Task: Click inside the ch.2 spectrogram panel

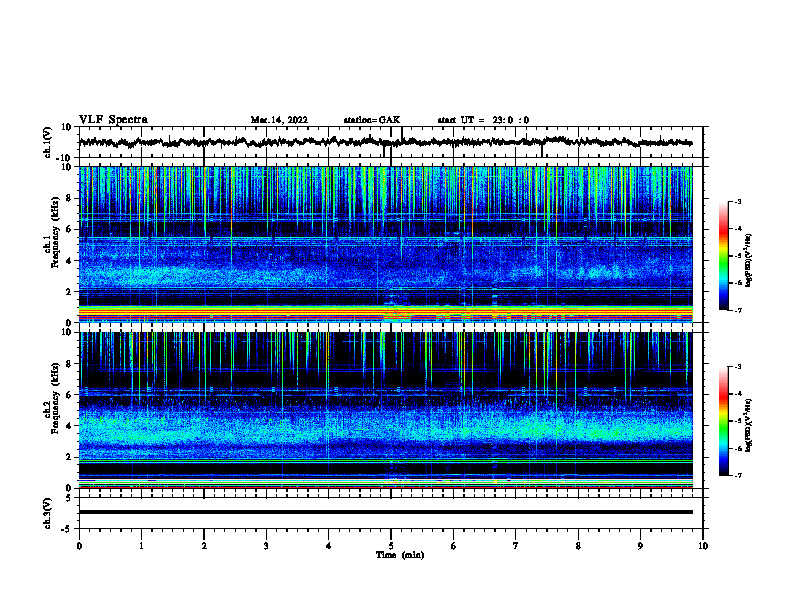Action: (385, 410)
